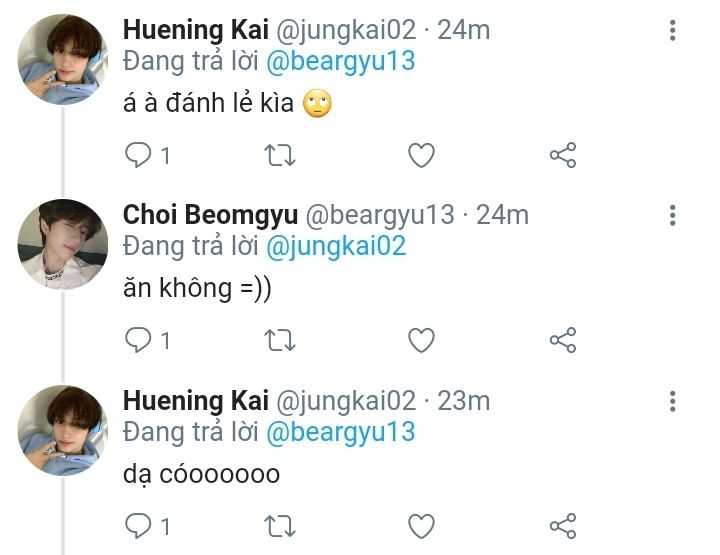Reply to the "ăn không =))" tweet
The image size is (720, 555).
pos(138,340)
